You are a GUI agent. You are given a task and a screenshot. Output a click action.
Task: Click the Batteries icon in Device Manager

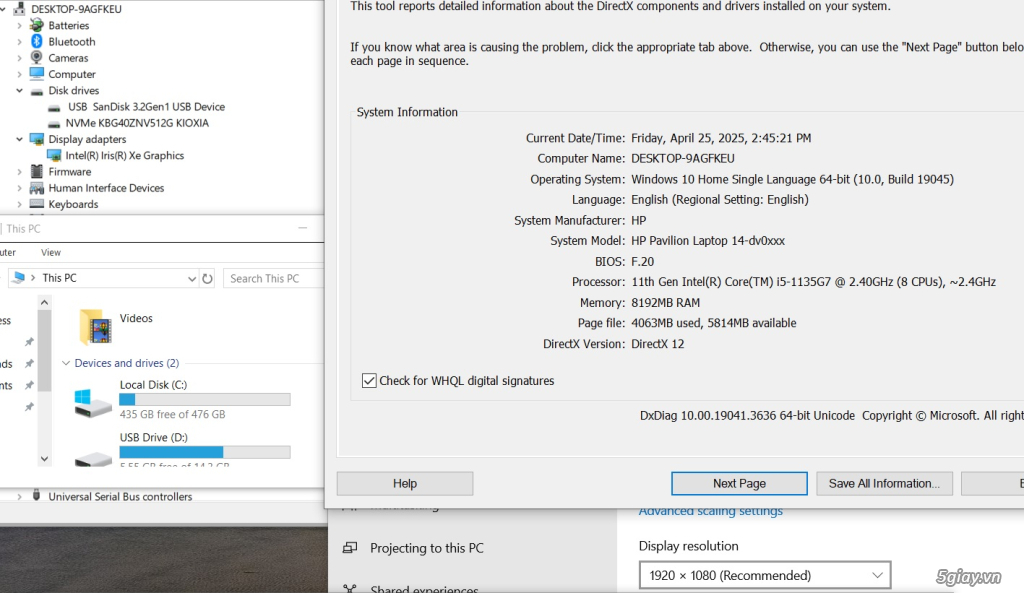[x=37, y=25]
